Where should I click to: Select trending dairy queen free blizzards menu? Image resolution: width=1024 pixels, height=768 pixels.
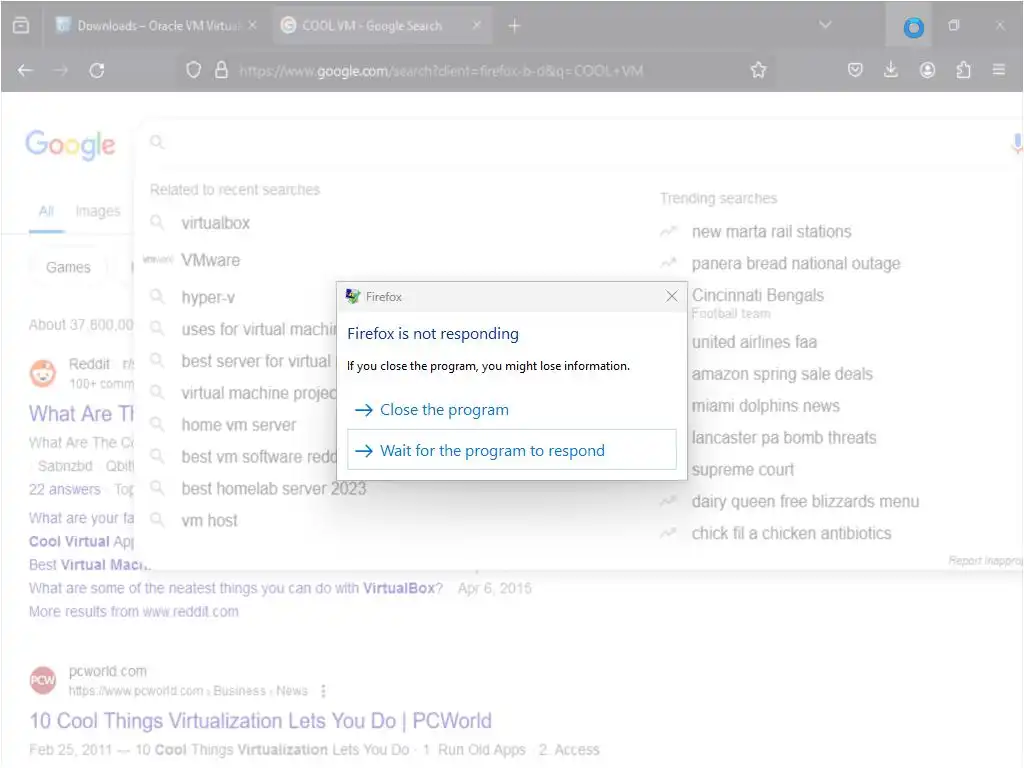point(805,502)
